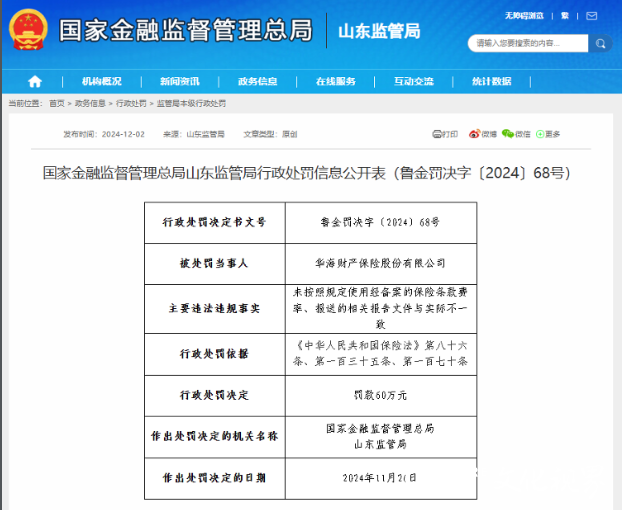Click authority cell 国家金融监督管理总局 山东监管局

click(x=381, y=437)
